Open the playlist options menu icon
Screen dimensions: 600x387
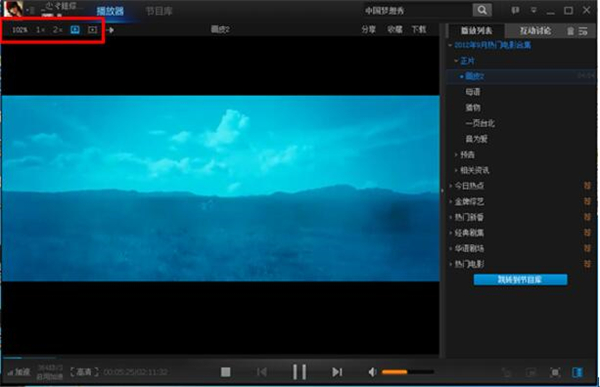point(583,31)
